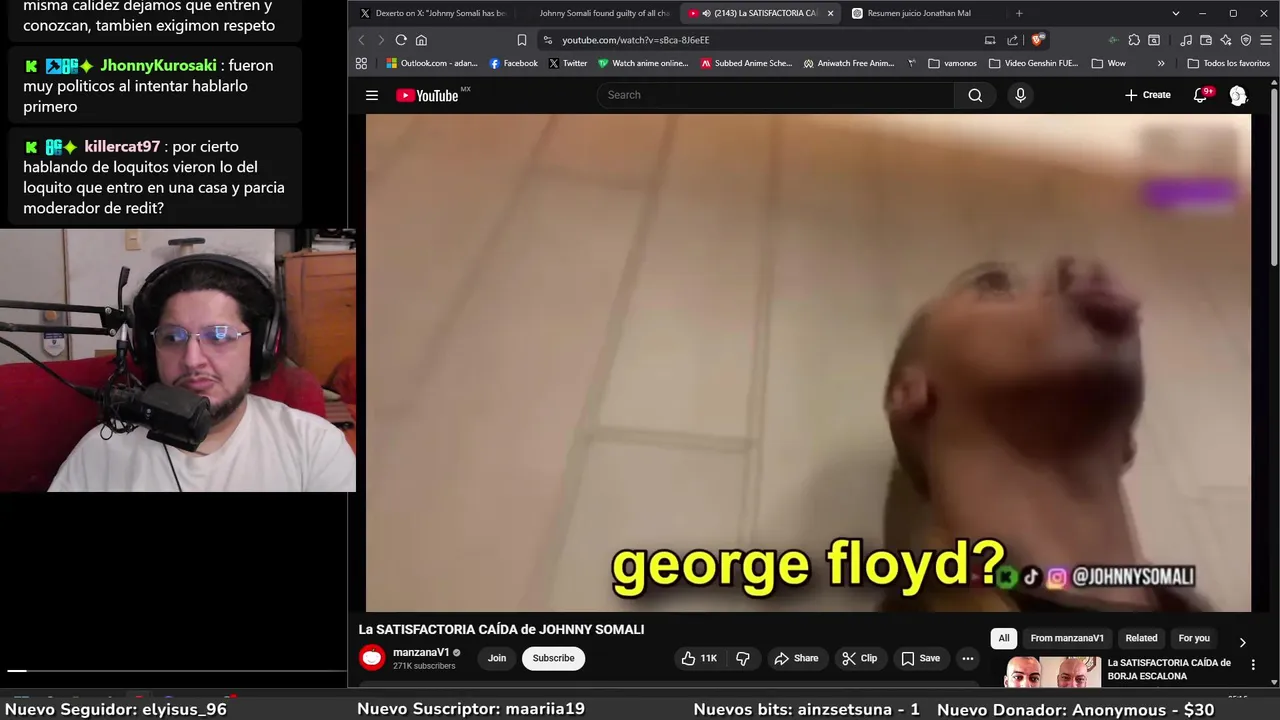Open vamonos bookmarks folder

coord(952,63)
